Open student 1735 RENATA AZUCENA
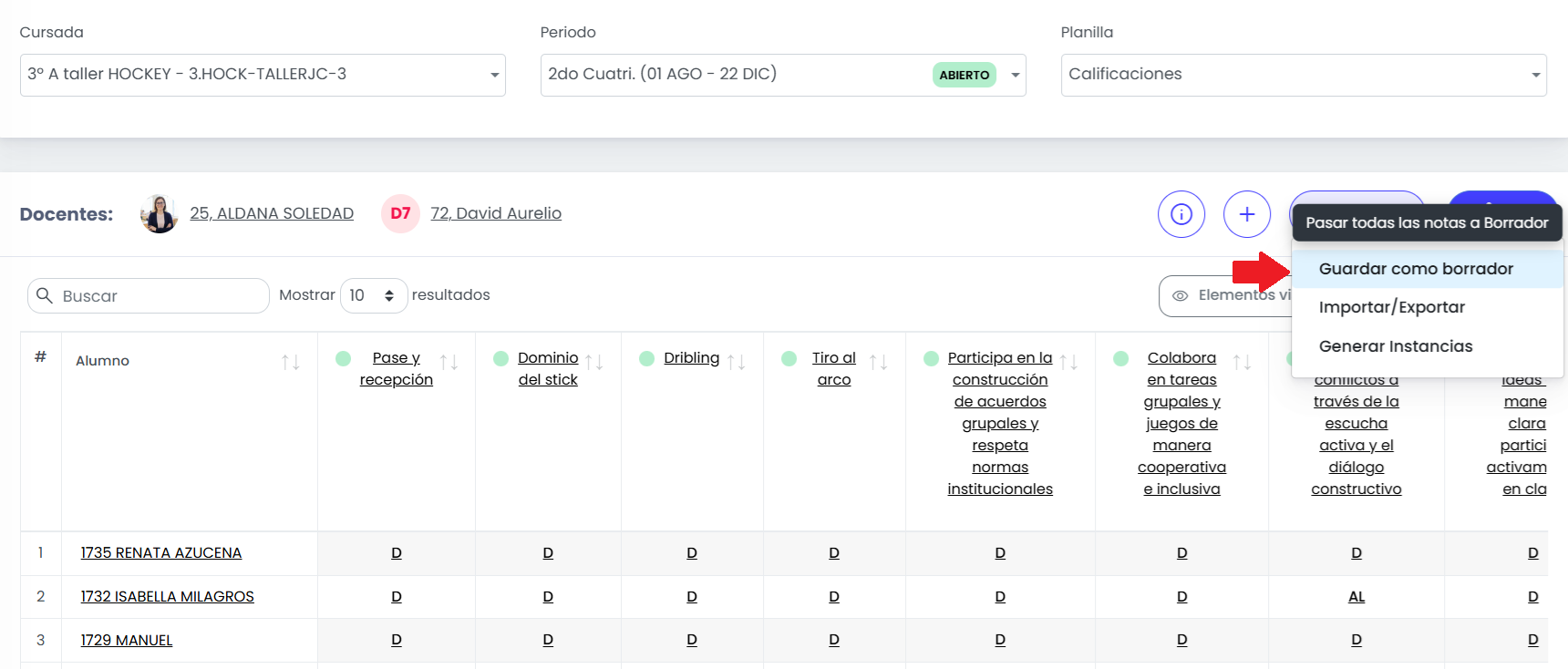The image size is (1568, 669). coord(161,553)
